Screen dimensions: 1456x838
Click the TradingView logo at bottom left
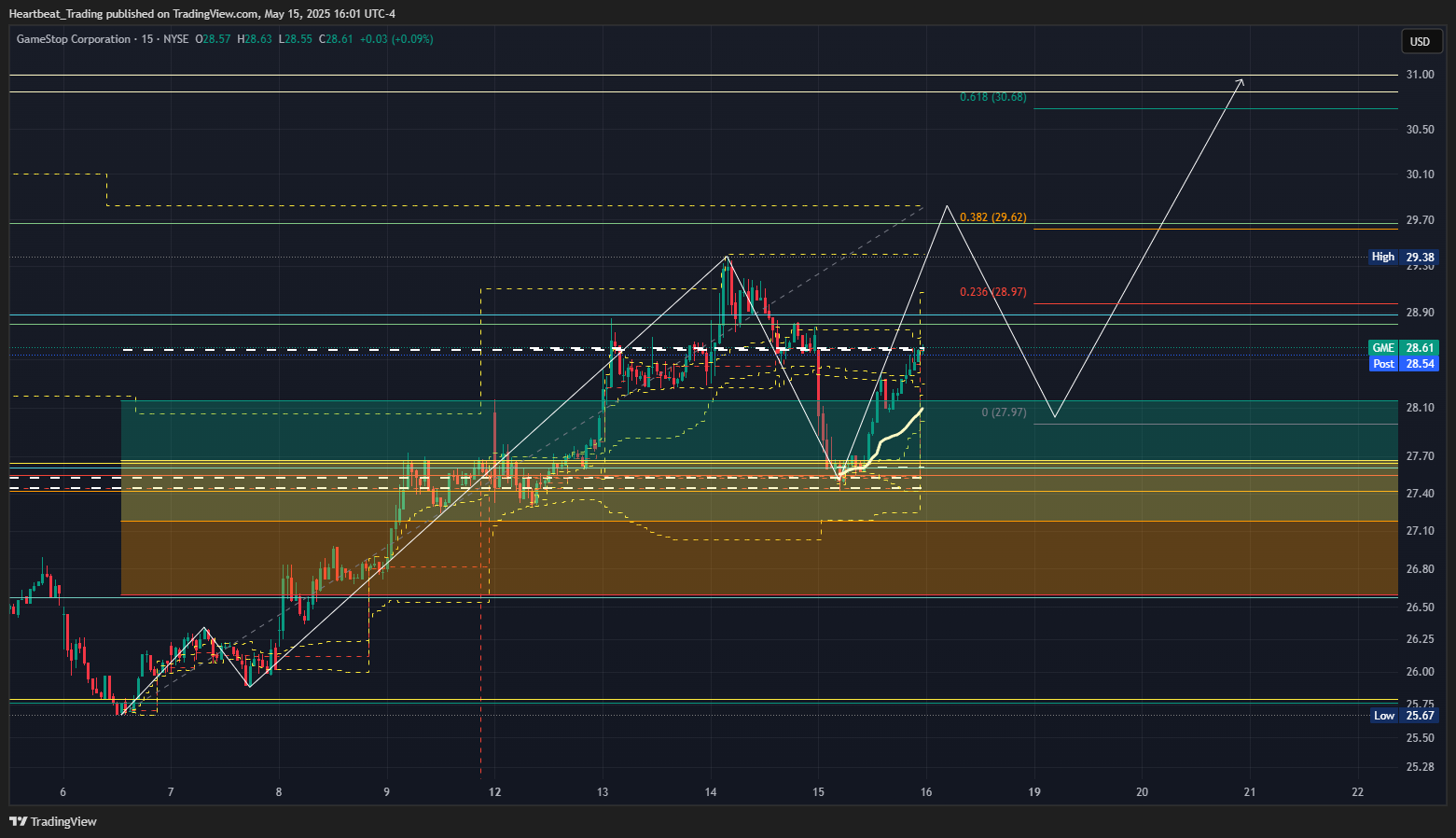tap(53, 821)
